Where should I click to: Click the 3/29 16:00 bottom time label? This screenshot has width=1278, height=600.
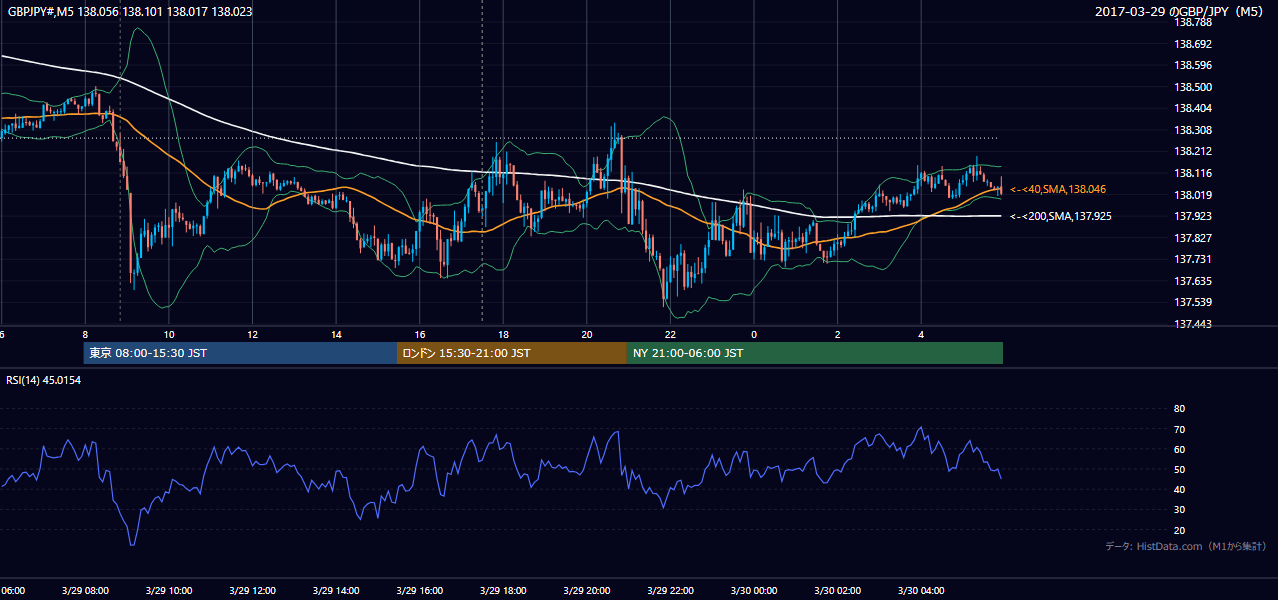coord(419,591)
